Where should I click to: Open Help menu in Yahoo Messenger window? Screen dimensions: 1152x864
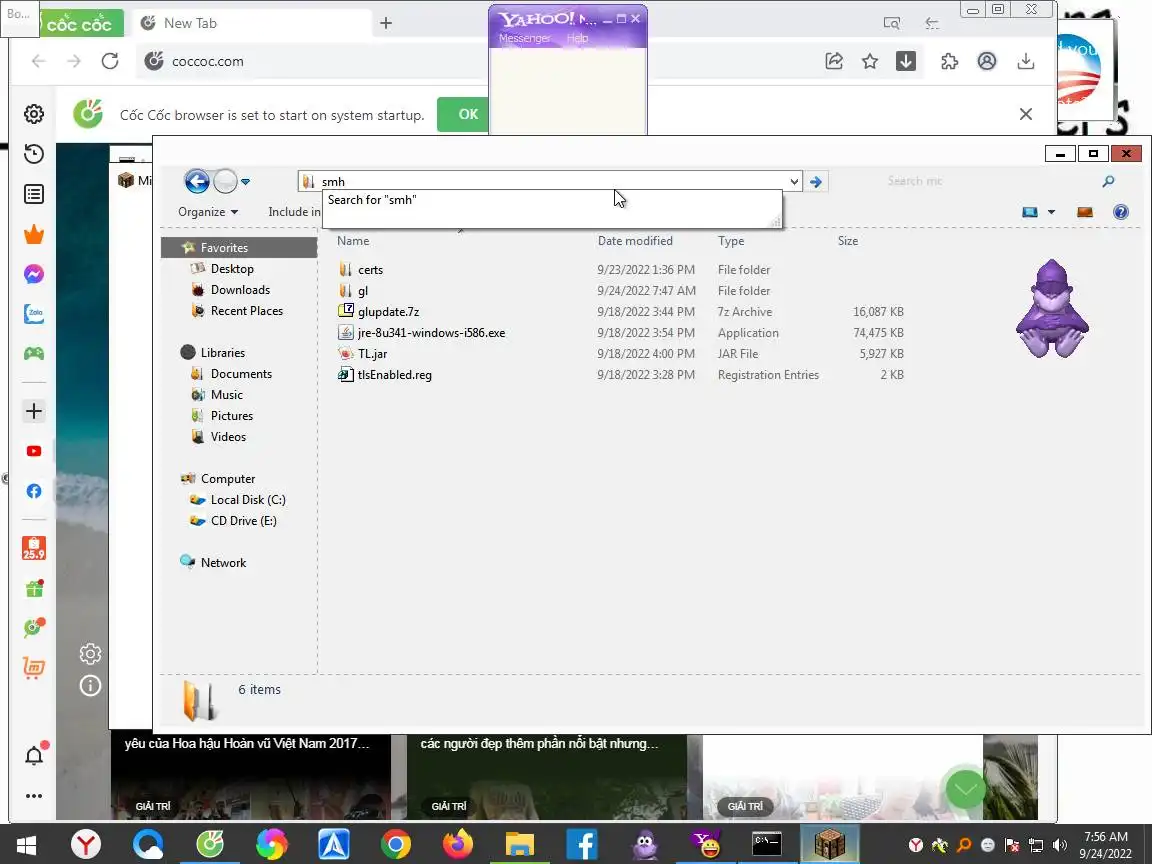pos(577,38)
